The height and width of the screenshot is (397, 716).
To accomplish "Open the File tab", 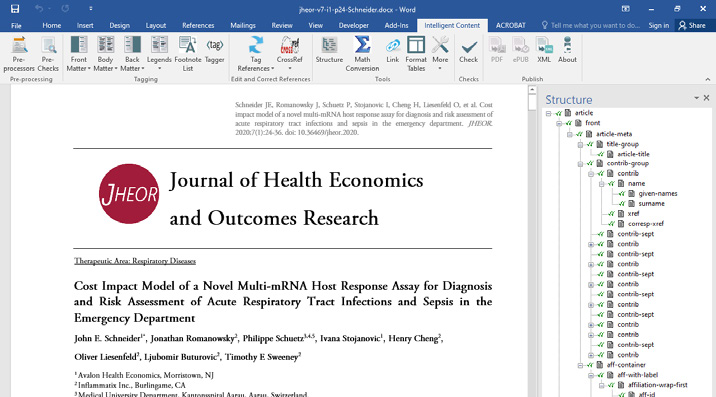I will [x=16, y=26].
